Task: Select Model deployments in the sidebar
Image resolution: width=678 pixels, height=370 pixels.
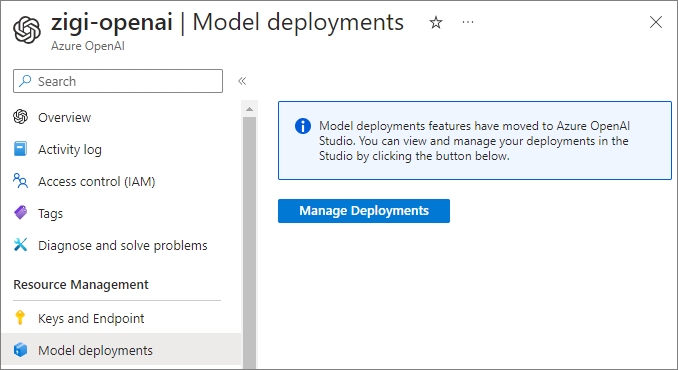Action: click(x=121, y=350)
